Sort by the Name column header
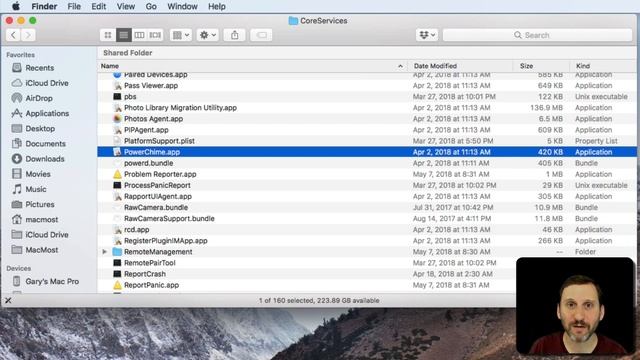The height and width of the screenshot is (360, 640). (252, 66)
